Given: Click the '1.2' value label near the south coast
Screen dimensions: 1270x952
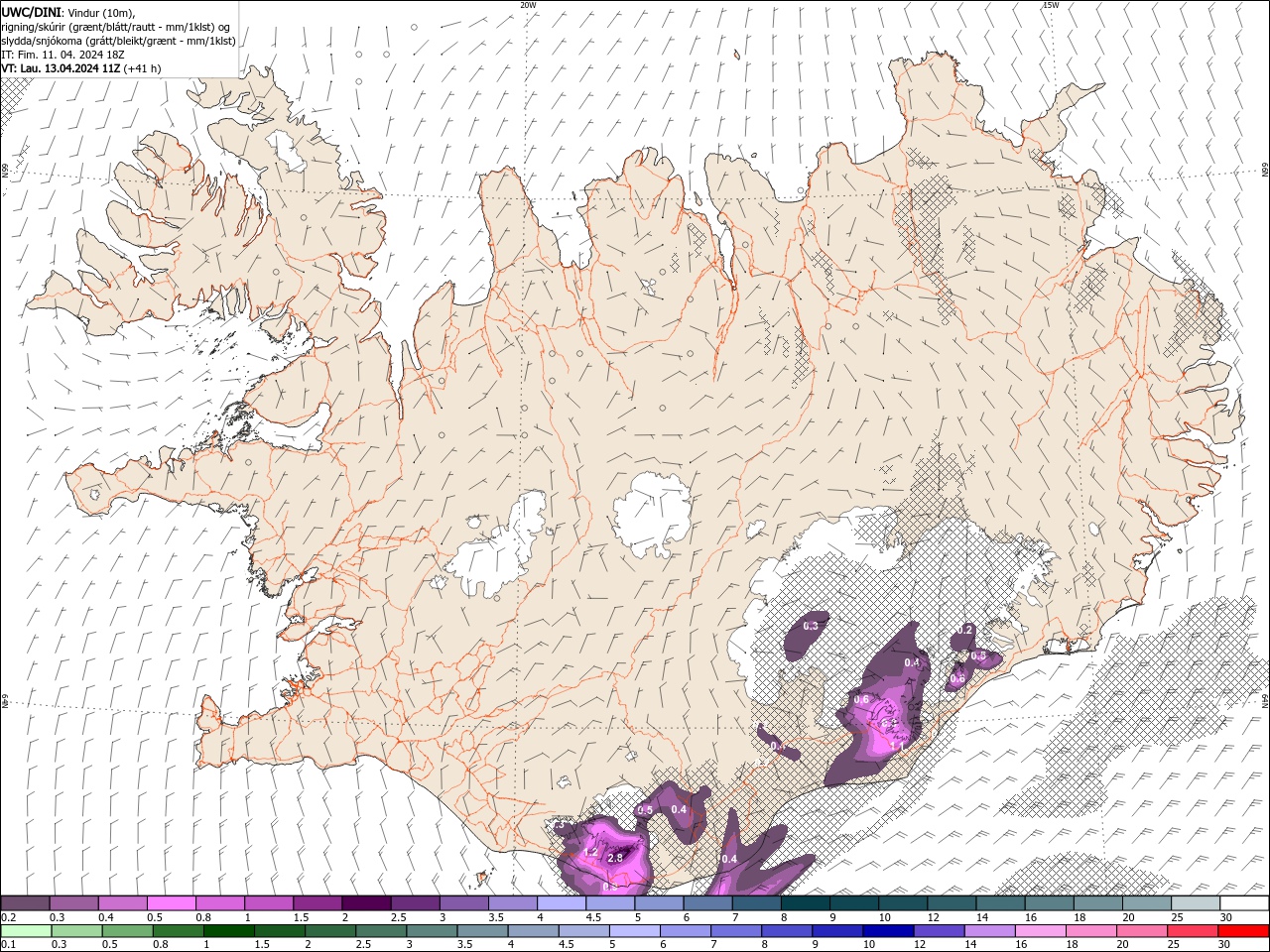Looking at the screenshot, I should [x=590, y=852].
